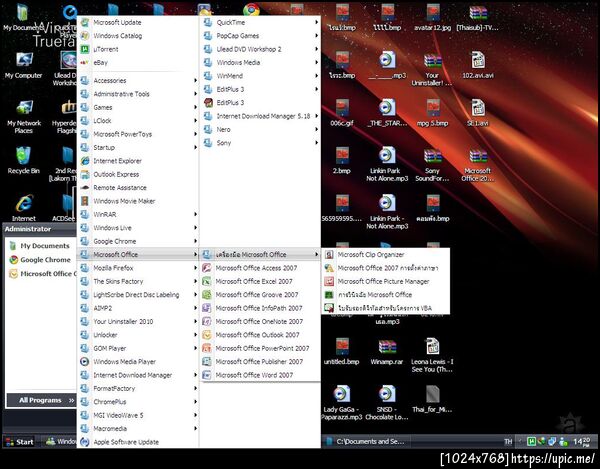Open the SE1.avi desktop file icon

click(x=478, y=112)
